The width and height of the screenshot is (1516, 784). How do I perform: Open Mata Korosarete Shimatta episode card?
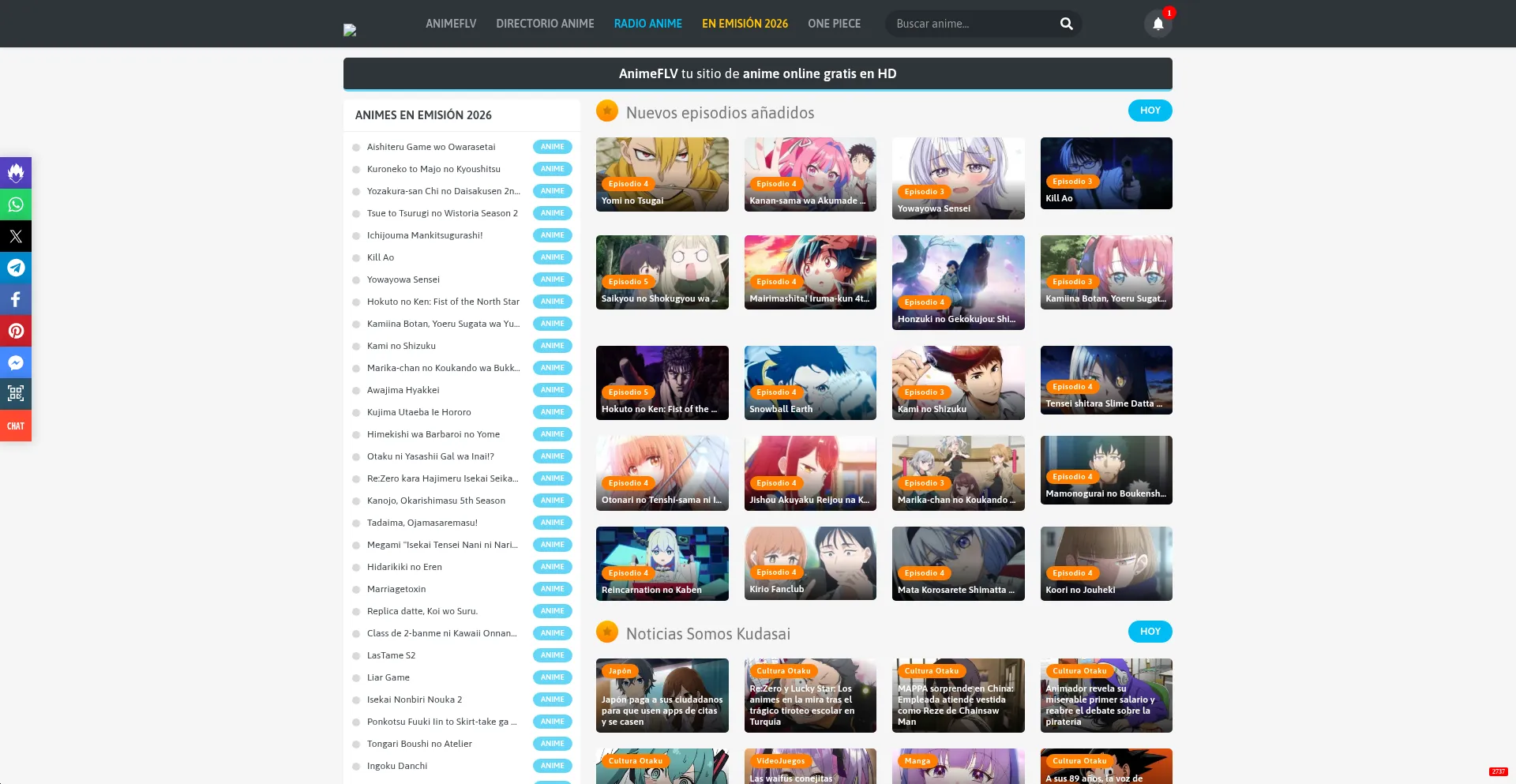(x=959, y=564)
